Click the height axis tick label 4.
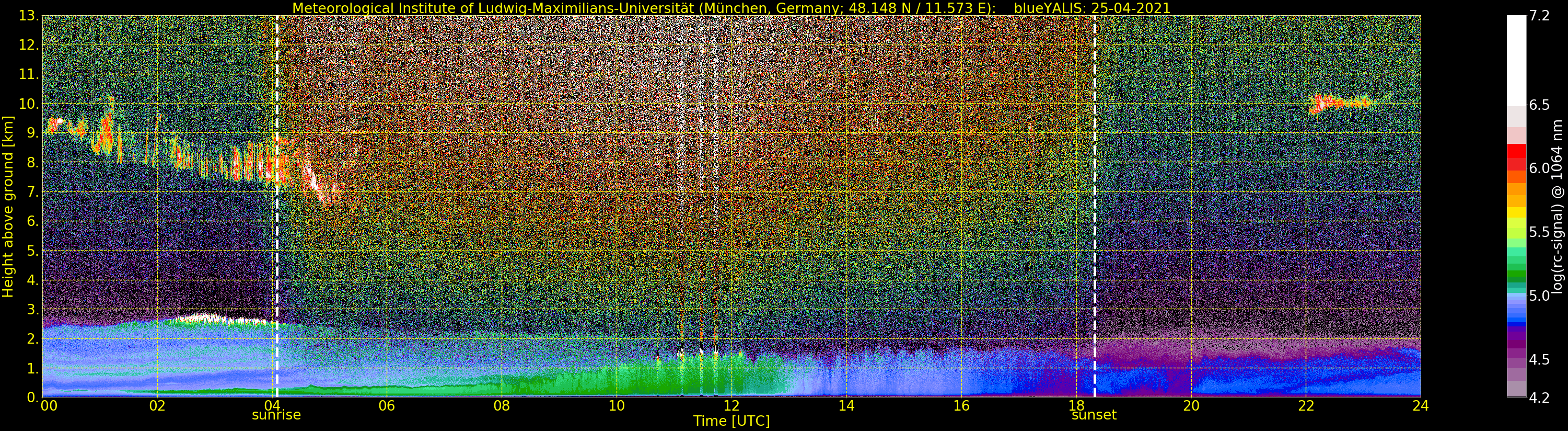The height and width of the screenshot is (431, 1568). tap(33, 280)
